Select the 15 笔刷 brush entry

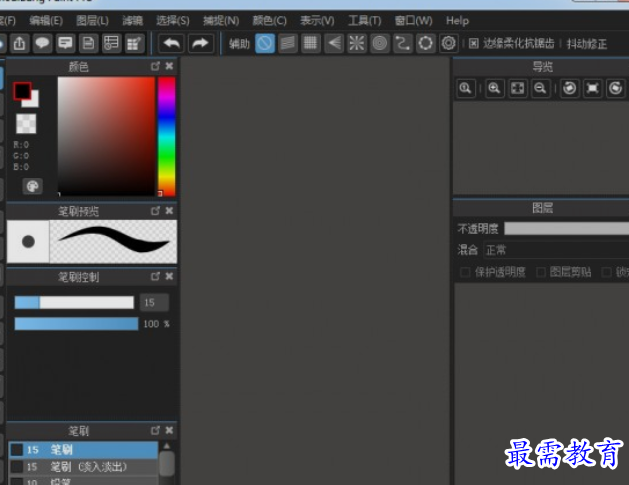(83, 450)
